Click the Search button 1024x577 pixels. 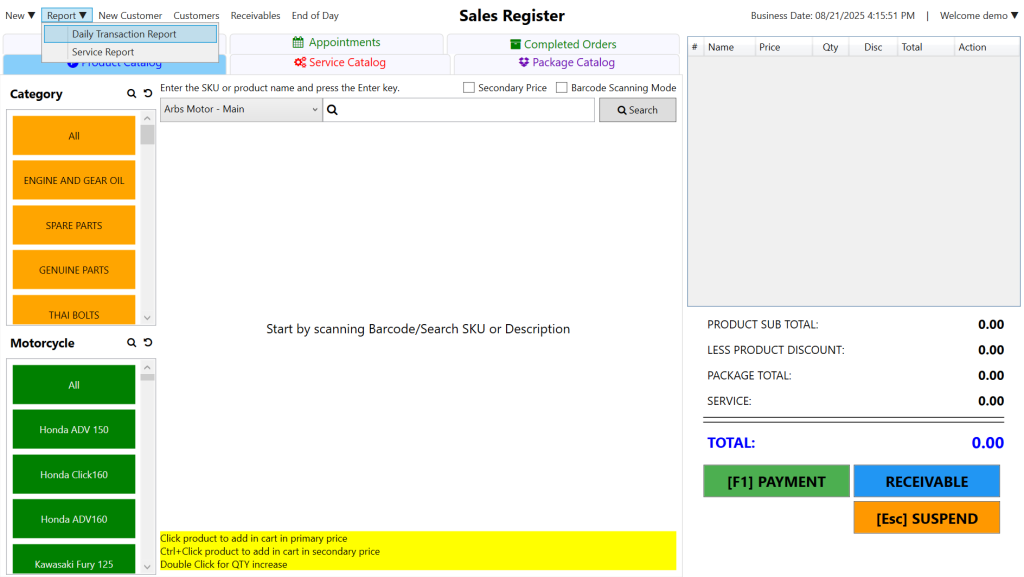637,110
